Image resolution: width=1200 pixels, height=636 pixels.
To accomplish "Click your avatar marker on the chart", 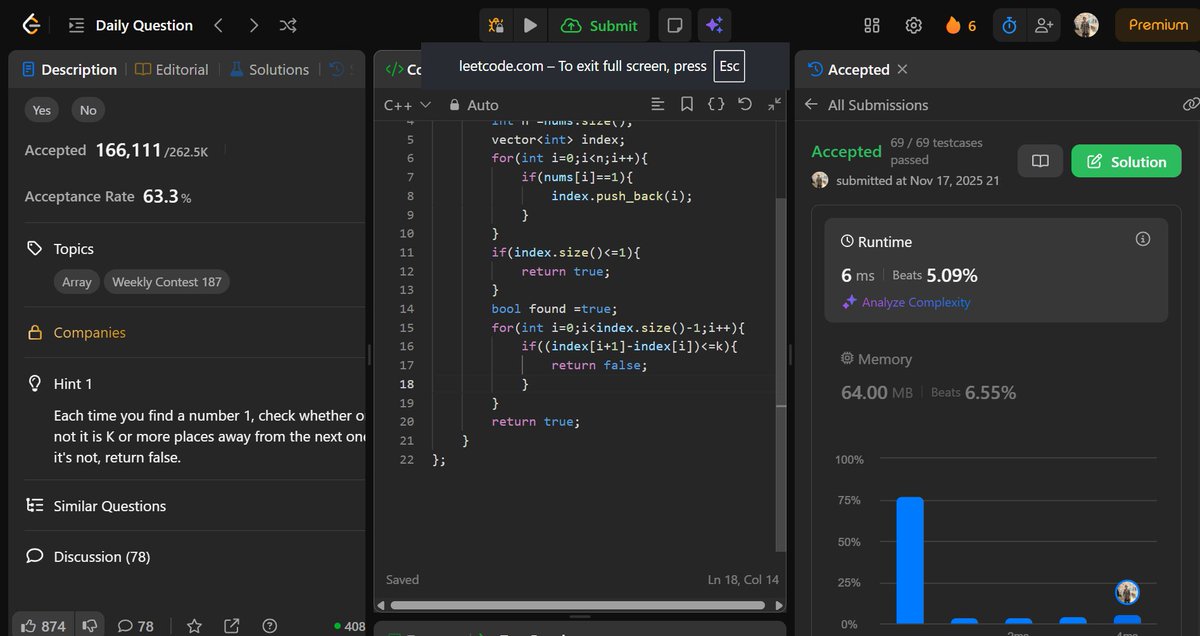I will [x=1127, y=592].
